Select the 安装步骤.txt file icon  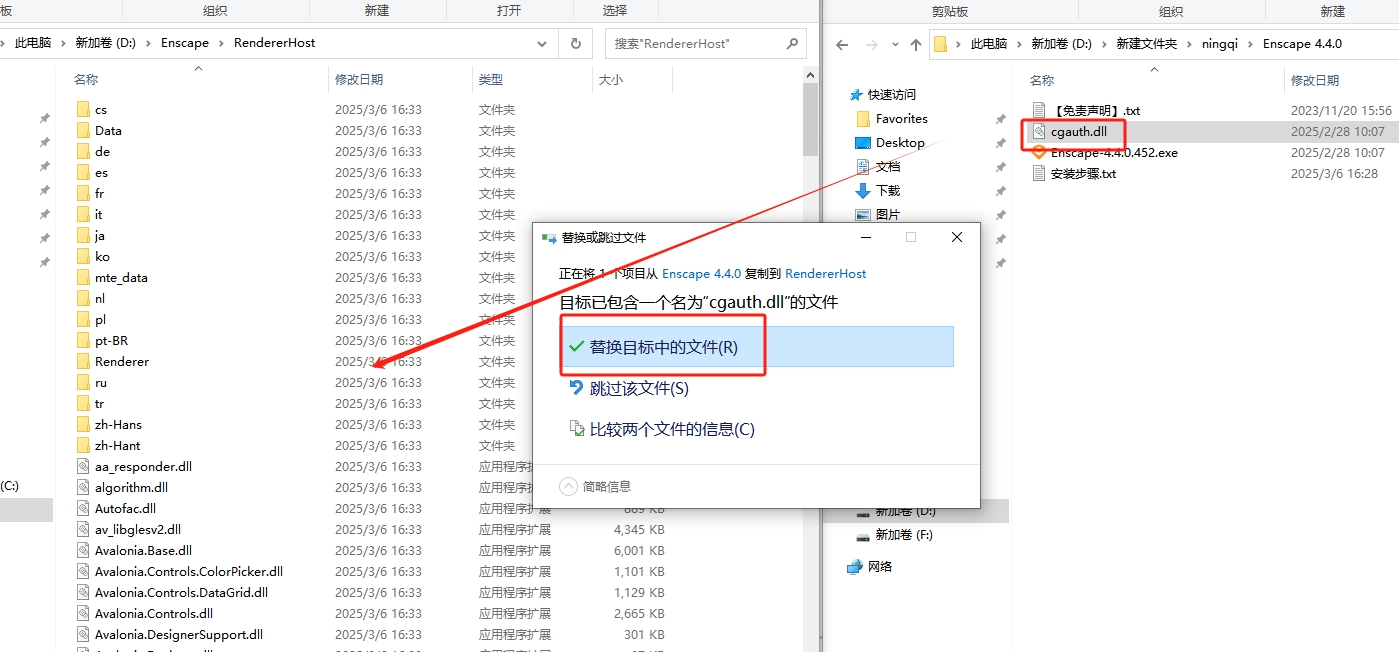[x=1039, y=173]
